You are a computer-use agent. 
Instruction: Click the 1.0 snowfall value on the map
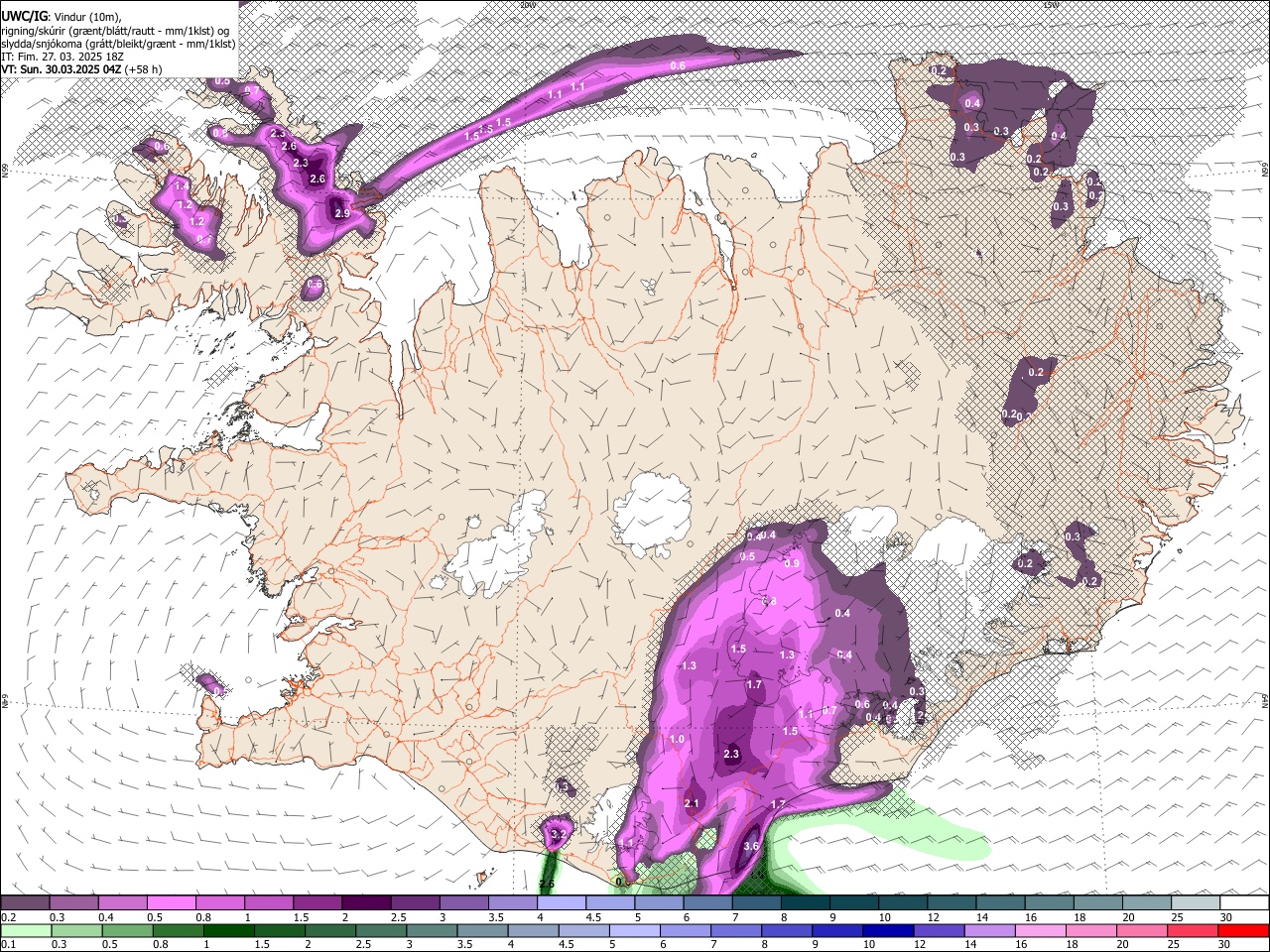pyautogui.click(x=677, y=739)
